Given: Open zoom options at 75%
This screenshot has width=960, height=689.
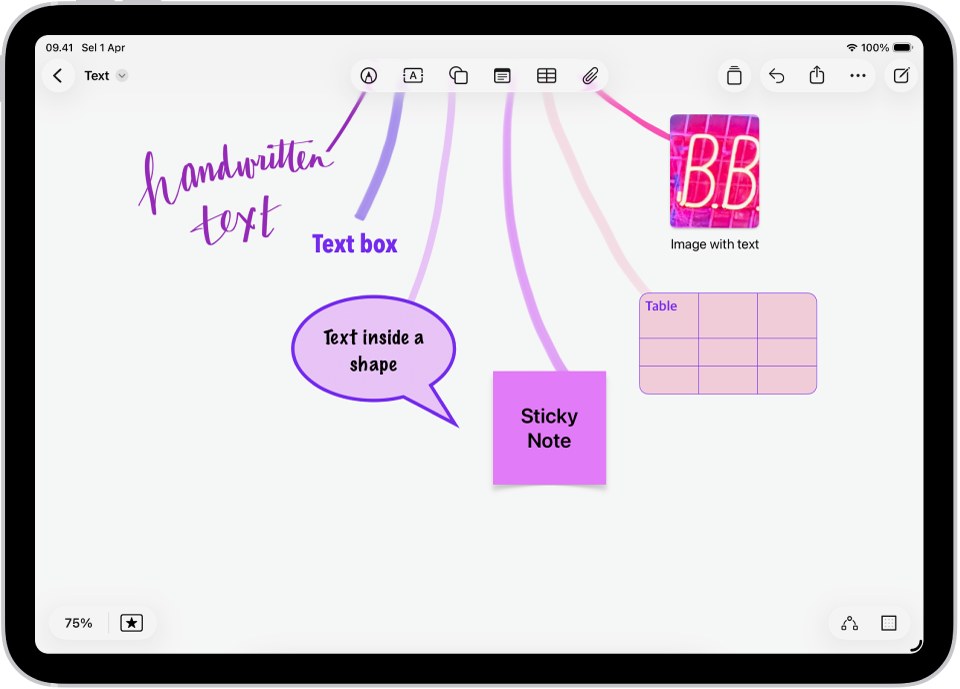Looking at the screenshot, I should tap(77, 622).
